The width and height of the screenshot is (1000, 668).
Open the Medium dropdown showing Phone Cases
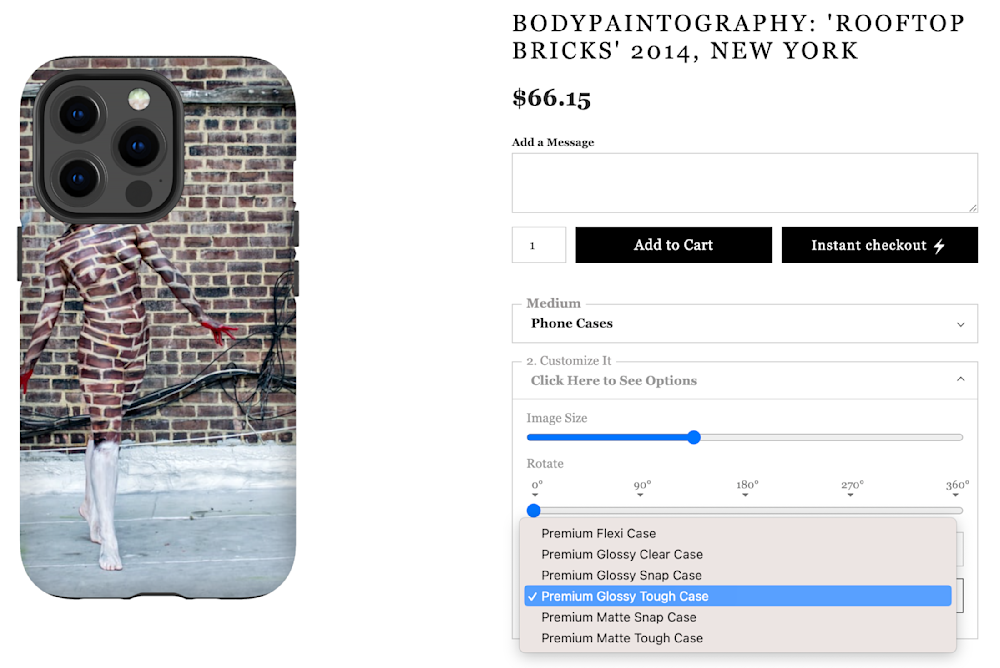coord(744,324)
